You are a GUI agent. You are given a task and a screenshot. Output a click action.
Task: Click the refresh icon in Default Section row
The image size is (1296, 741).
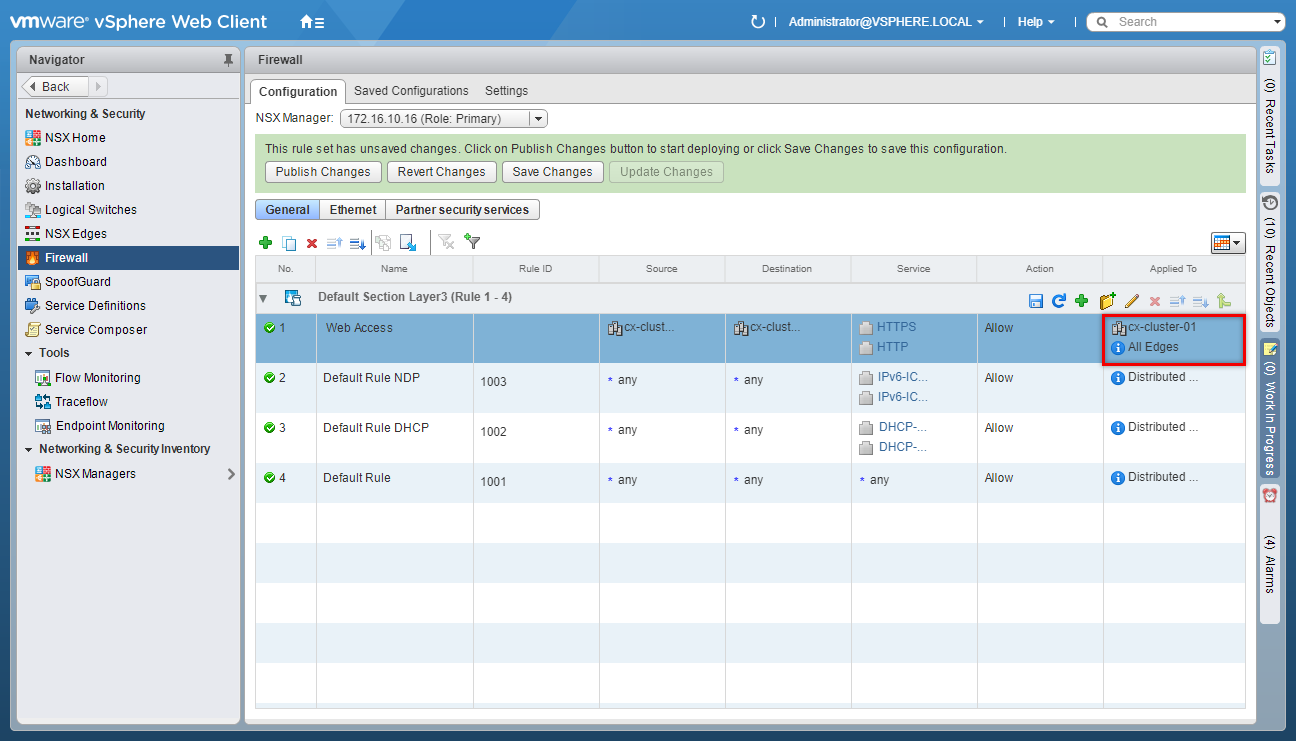click(x=1058, y=301)
